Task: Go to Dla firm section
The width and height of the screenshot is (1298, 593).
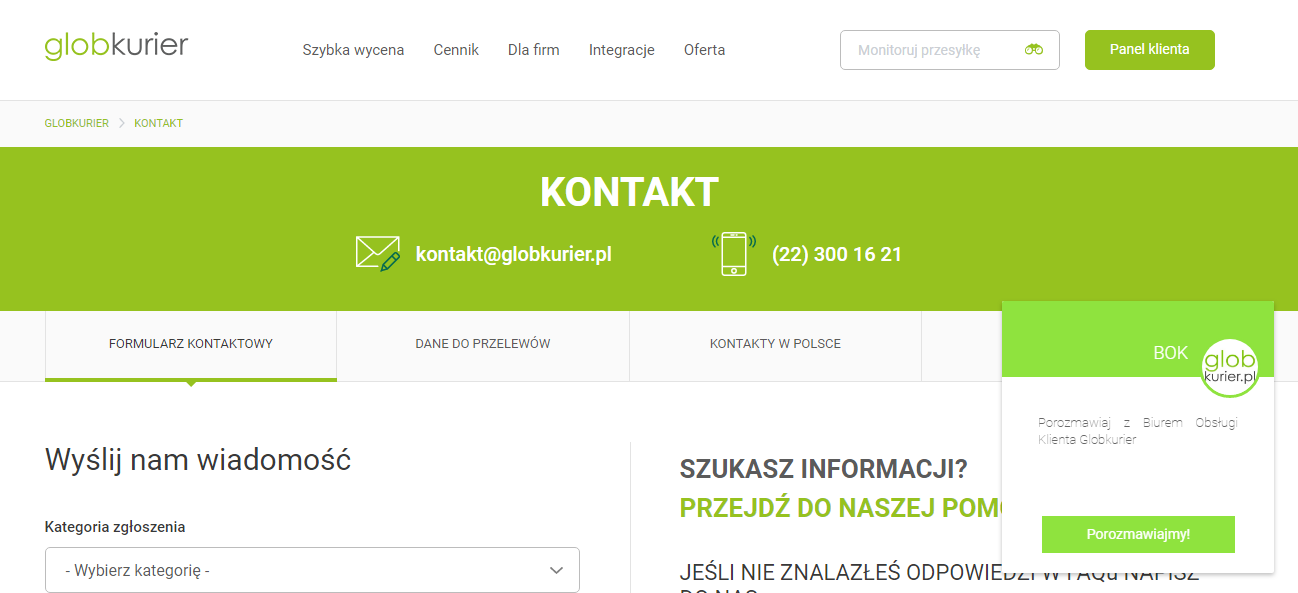Action: 533,50
